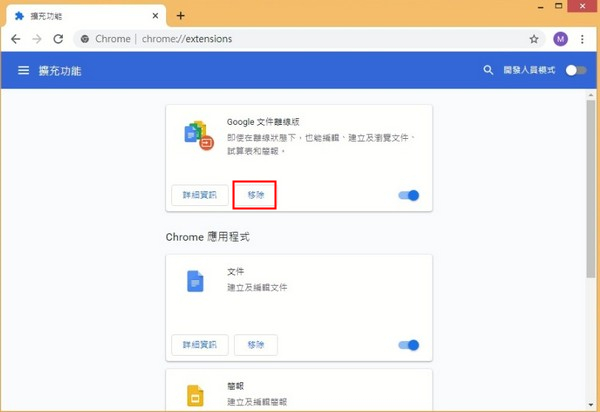
Task: Disable the Google 文件離線版 extension toggle
Action: coord(409,195)
